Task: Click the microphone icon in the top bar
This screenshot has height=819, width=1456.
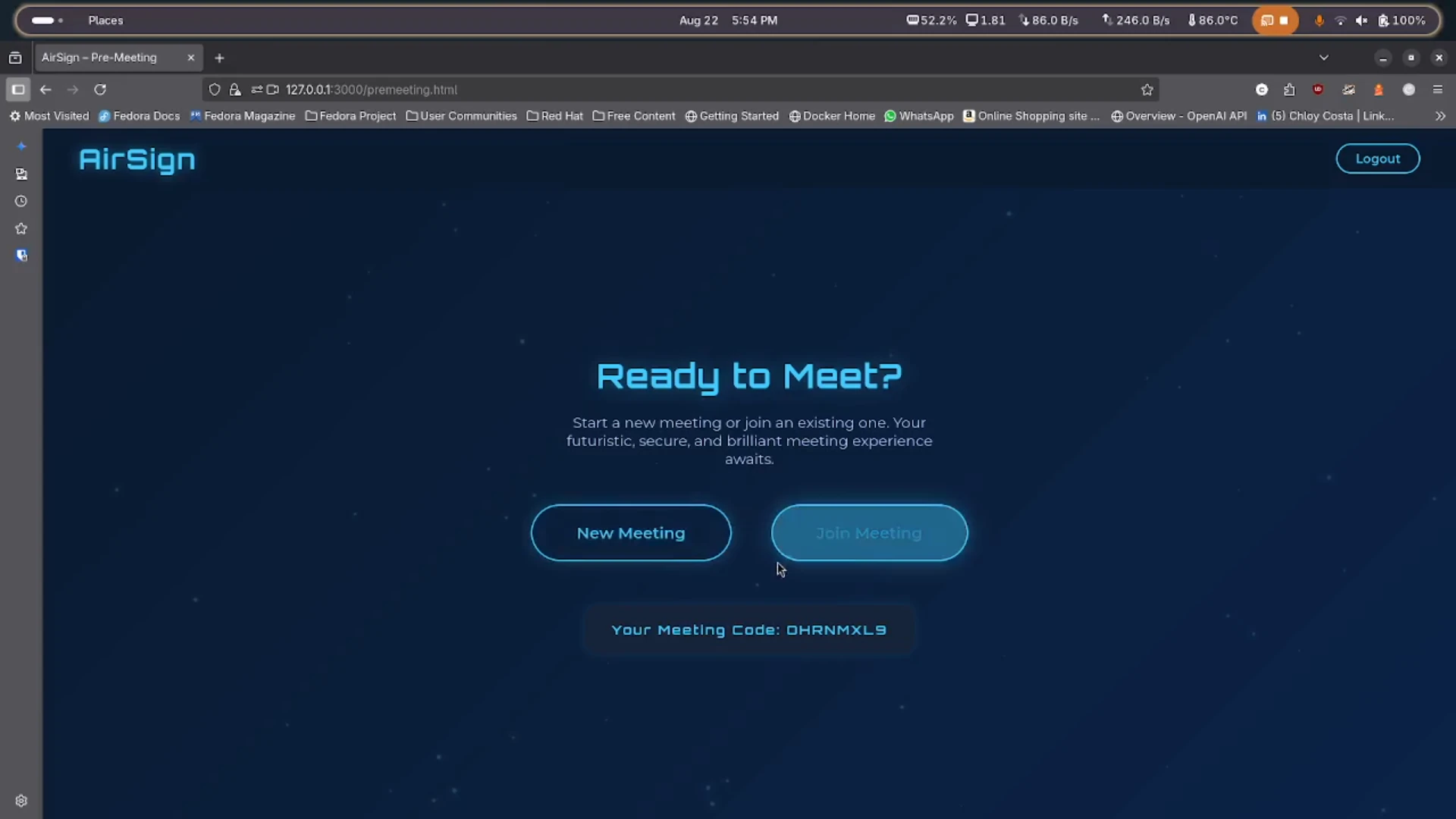Action: click(1319, 20)
